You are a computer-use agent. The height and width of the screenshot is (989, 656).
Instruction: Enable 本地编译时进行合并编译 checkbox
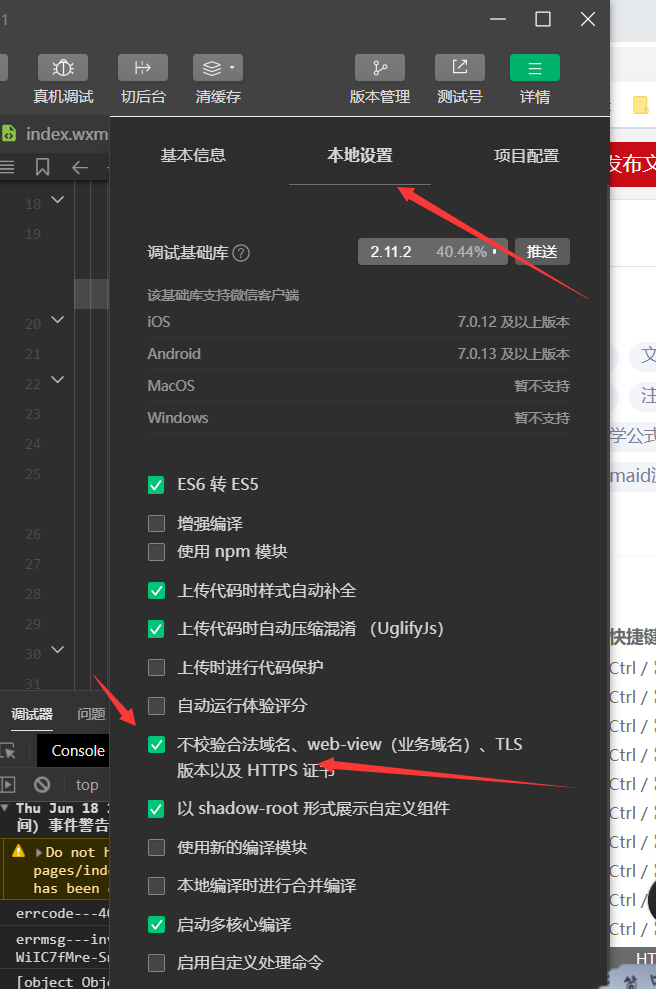point(156,886)
